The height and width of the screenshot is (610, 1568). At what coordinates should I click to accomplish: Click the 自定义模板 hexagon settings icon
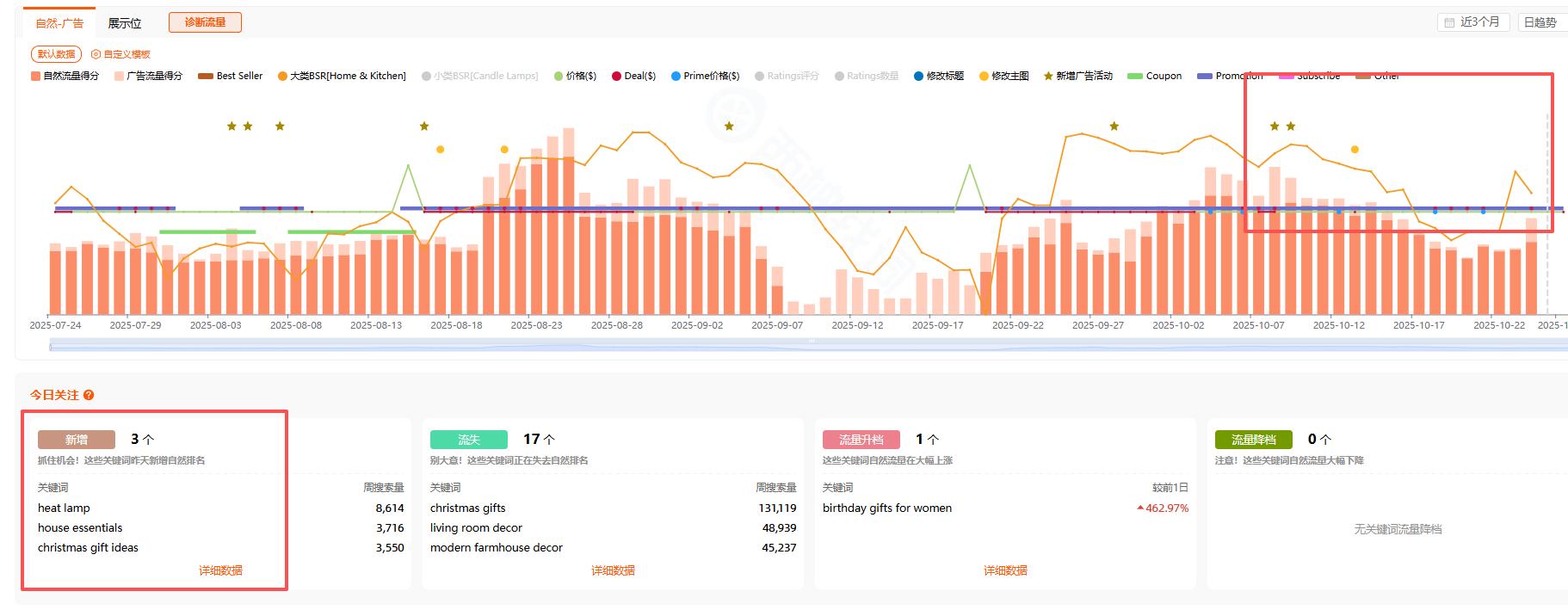[96, 54]
